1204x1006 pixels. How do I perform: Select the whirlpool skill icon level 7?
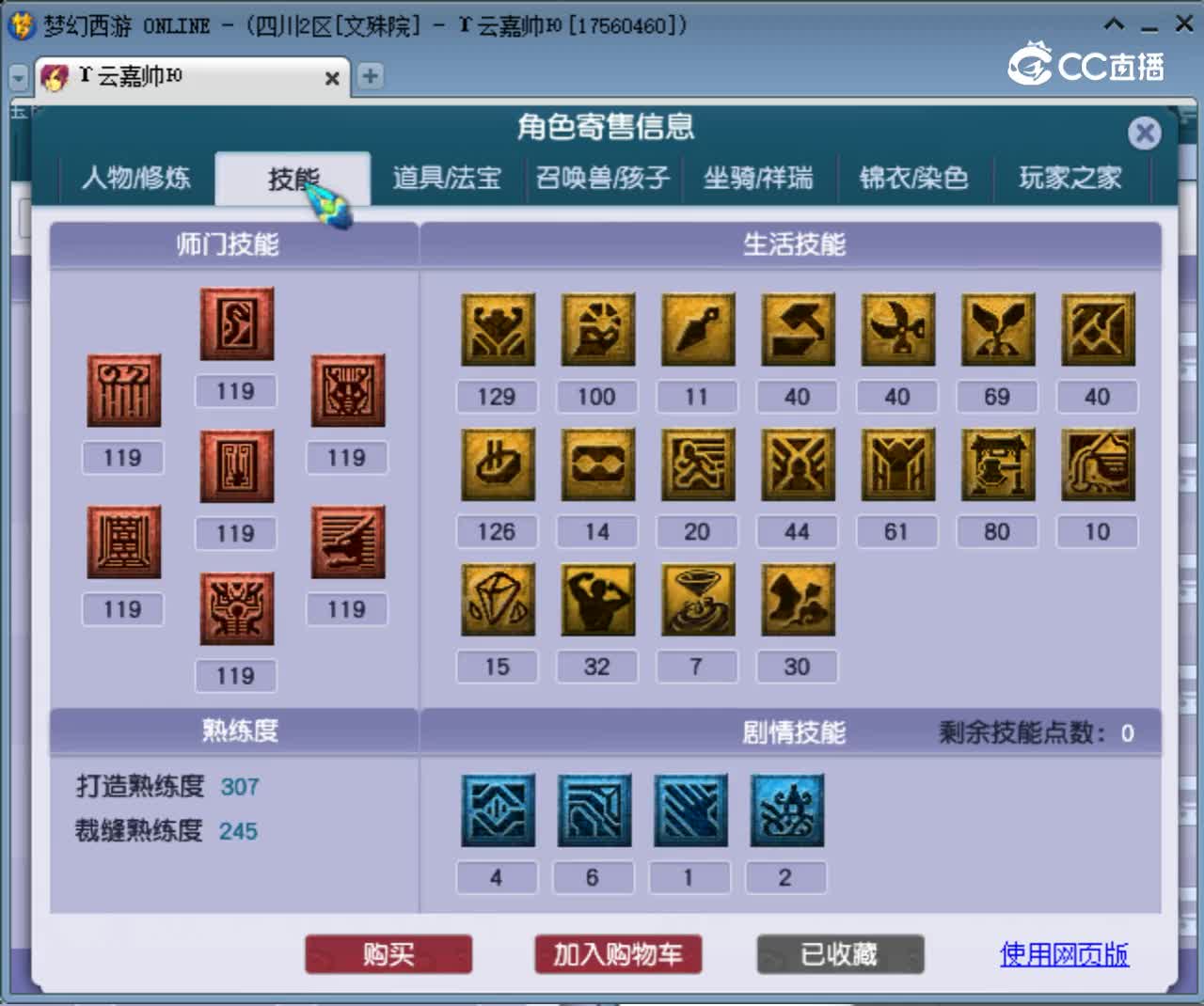(697, 600)
